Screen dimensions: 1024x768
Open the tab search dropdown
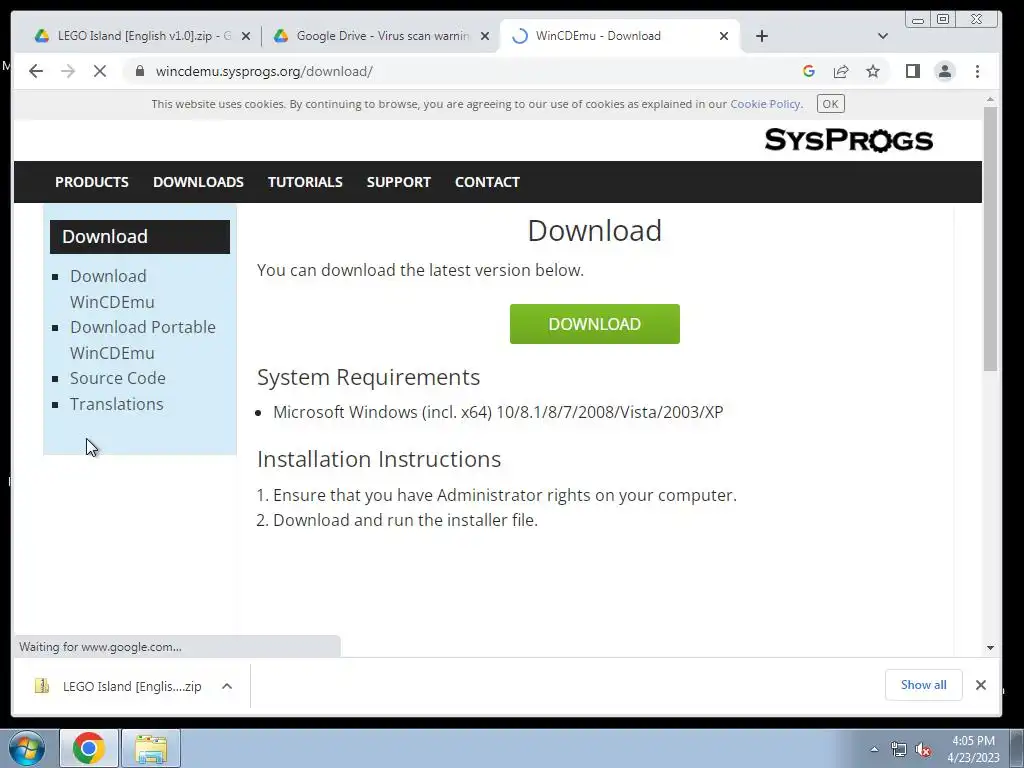coord(883,36)
